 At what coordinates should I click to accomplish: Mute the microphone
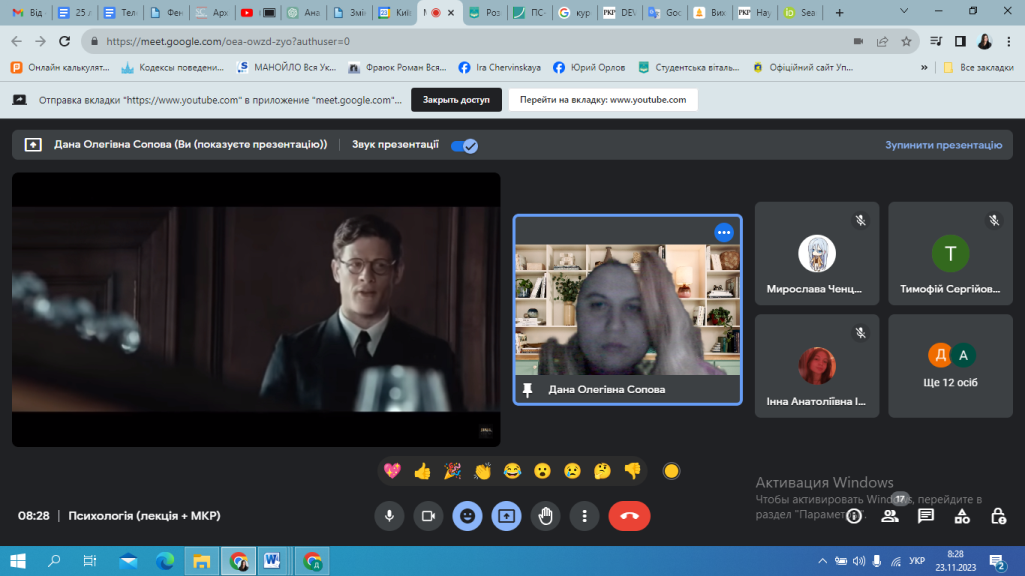pos(389,516)
